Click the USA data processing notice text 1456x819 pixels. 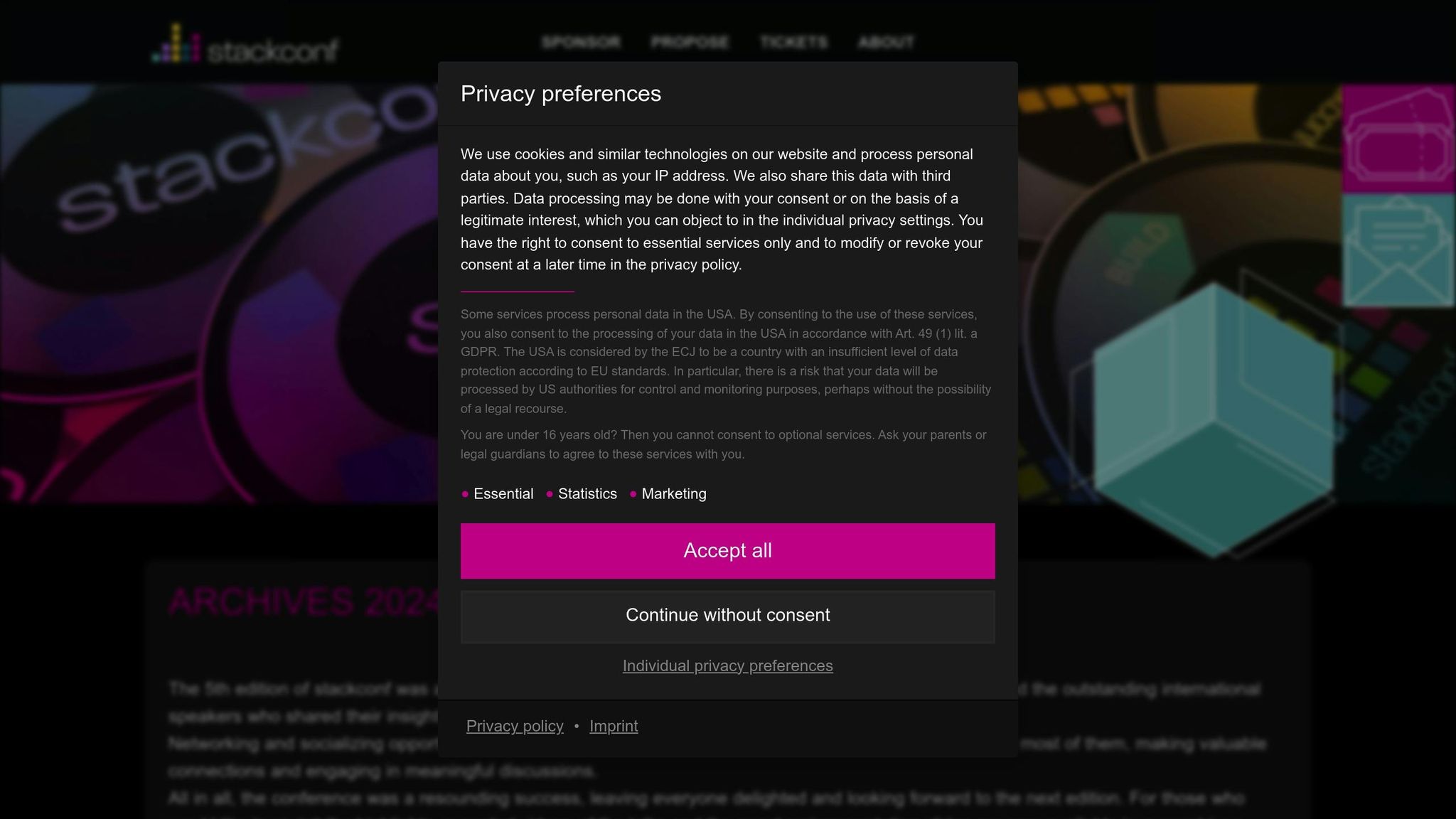pyautogui.click(x=725, y=361)
